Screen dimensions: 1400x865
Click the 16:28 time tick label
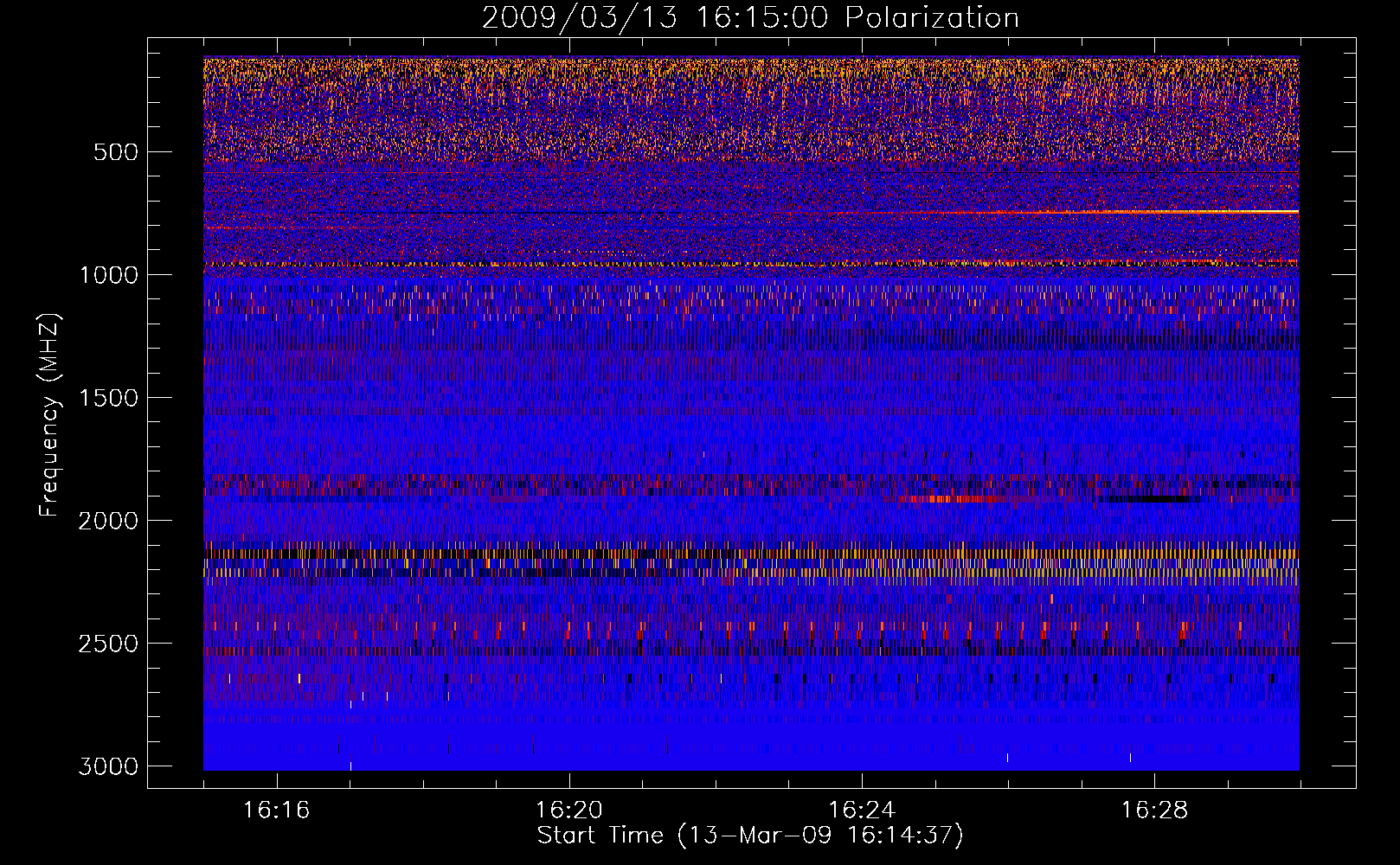(x=1154, y=811)
